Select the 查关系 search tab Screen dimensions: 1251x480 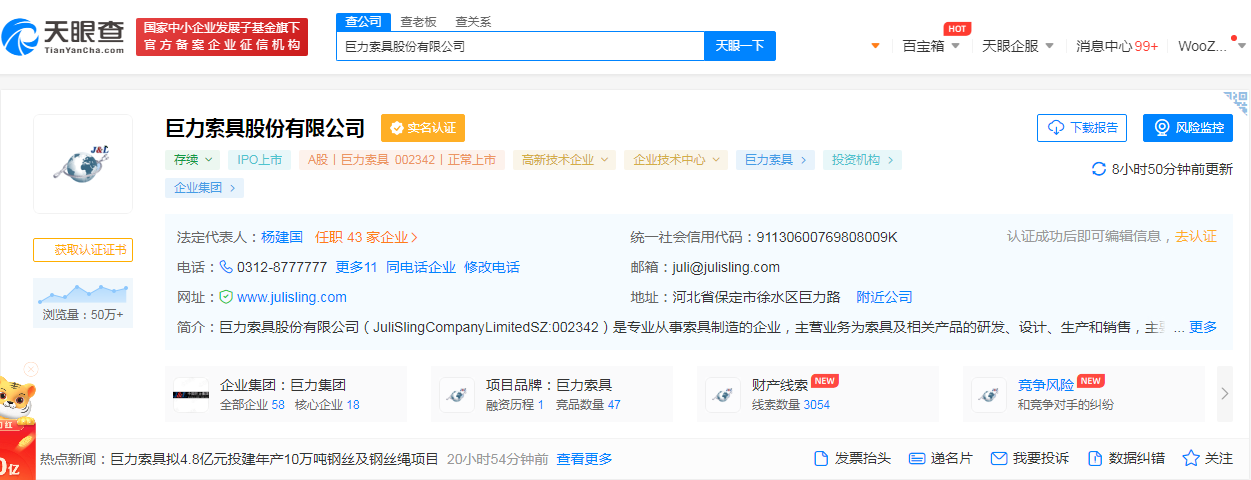coord(473,22)
